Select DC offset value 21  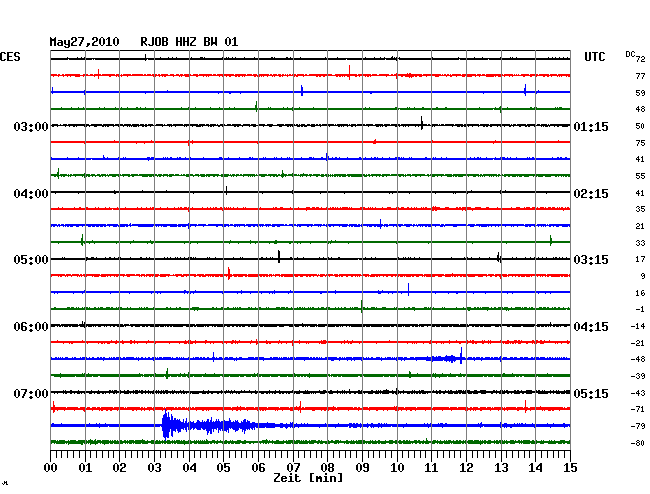pyautogui.click(x=640, y=226)
